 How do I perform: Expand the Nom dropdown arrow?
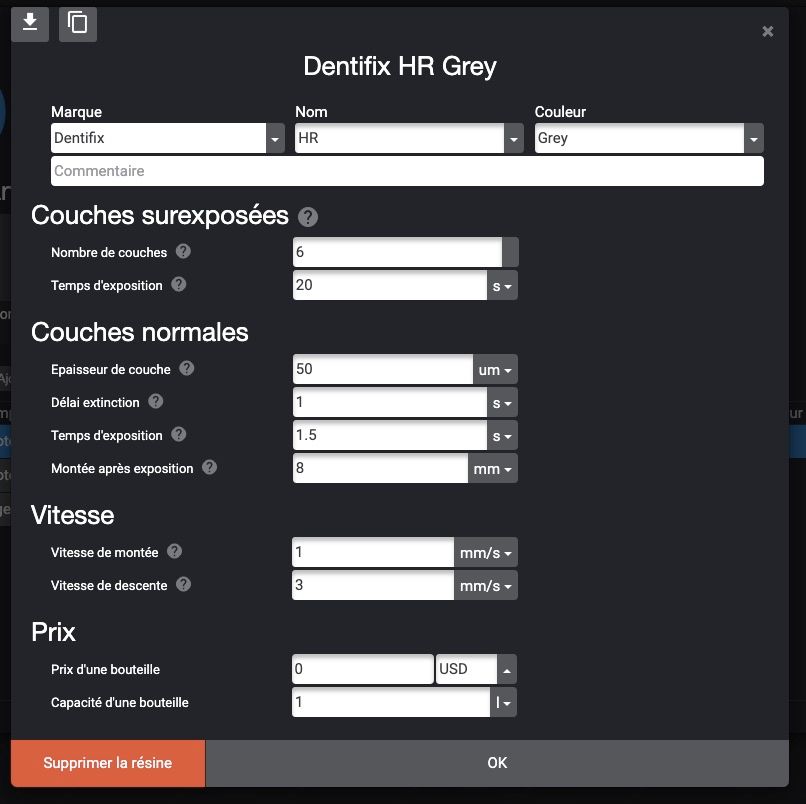(x=514, y=138)
